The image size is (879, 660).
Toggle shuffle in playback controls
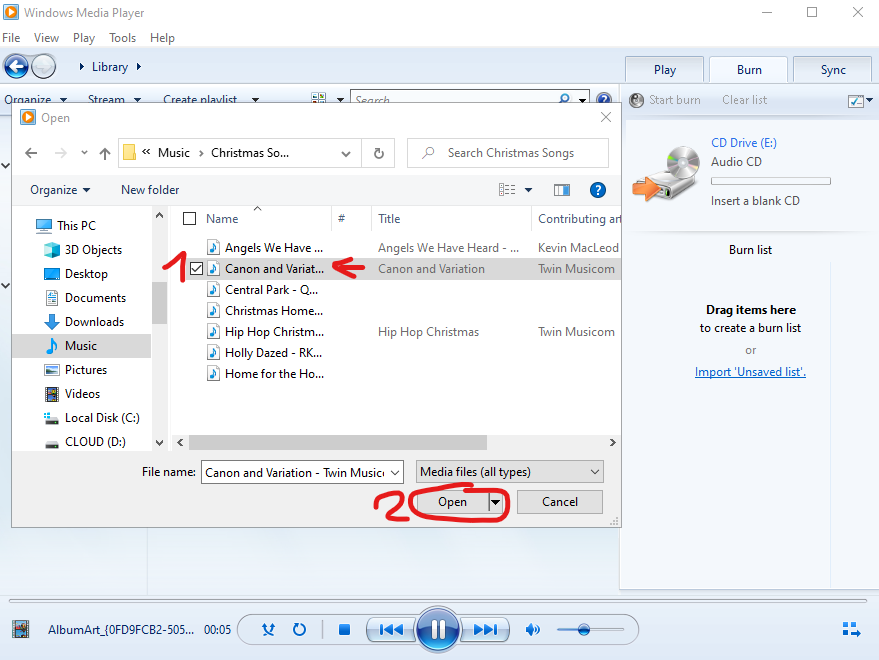point(269,630)
